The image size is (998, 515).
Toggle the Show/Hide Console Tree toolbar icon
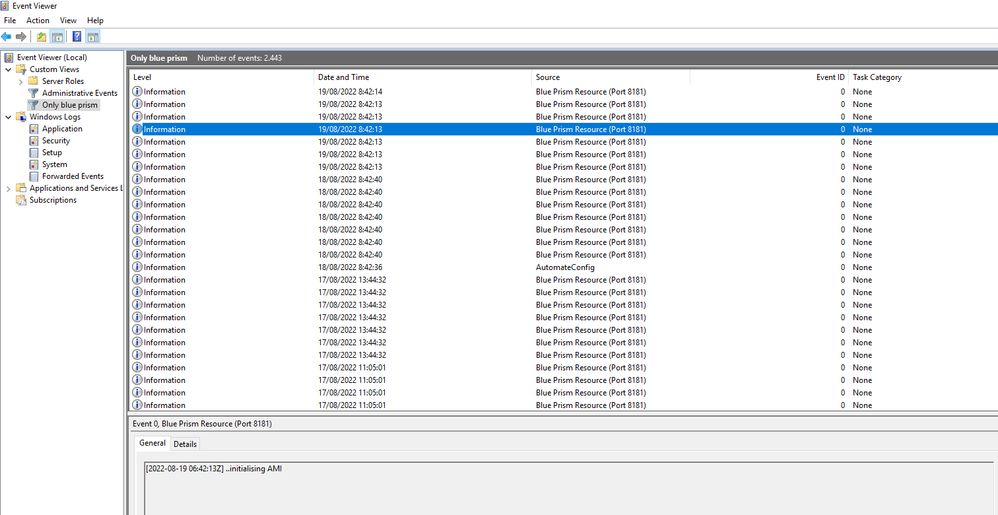57,36
